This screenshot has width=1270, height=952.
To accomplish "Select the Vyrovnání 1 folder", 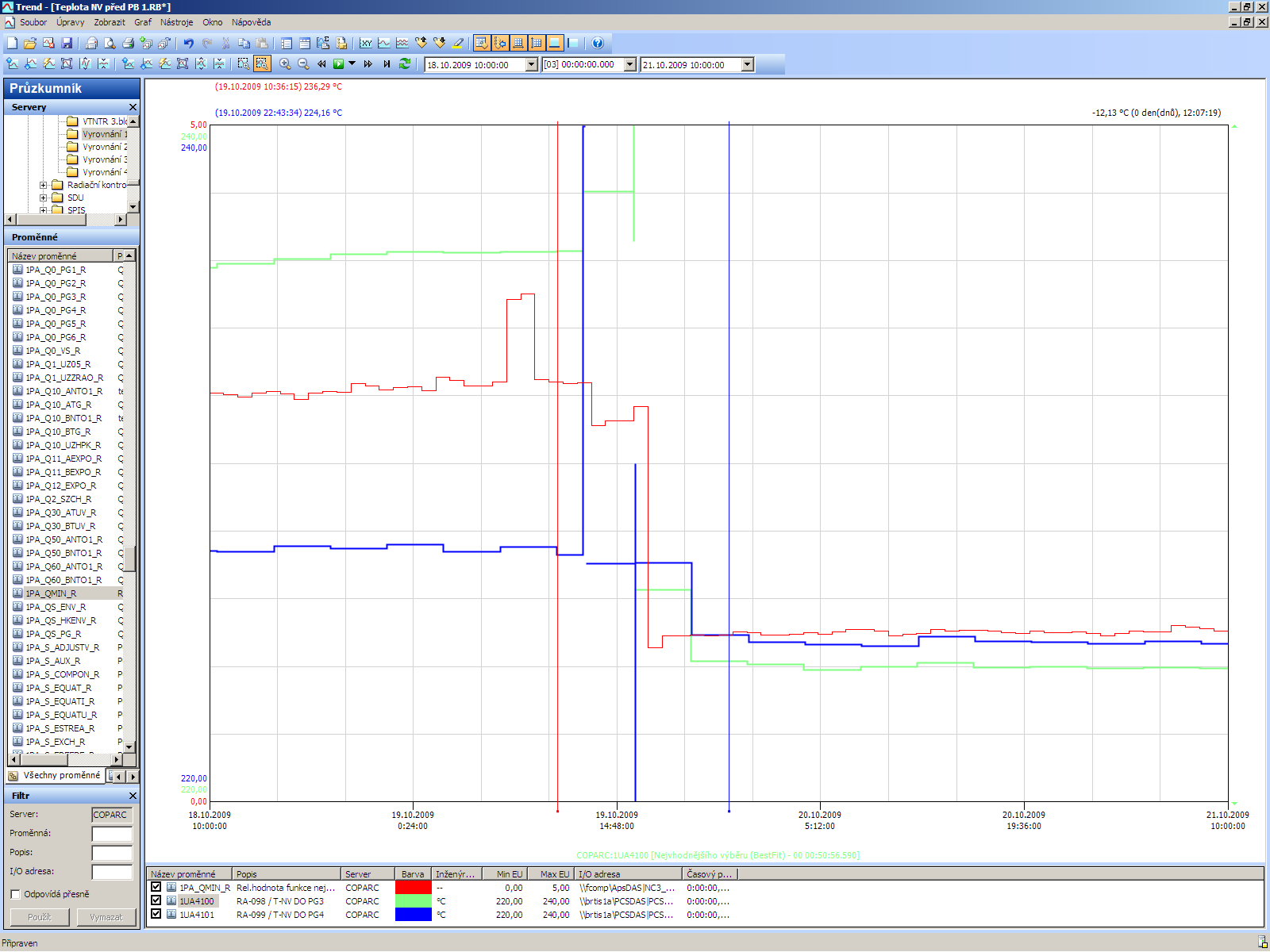I will 105,134.
